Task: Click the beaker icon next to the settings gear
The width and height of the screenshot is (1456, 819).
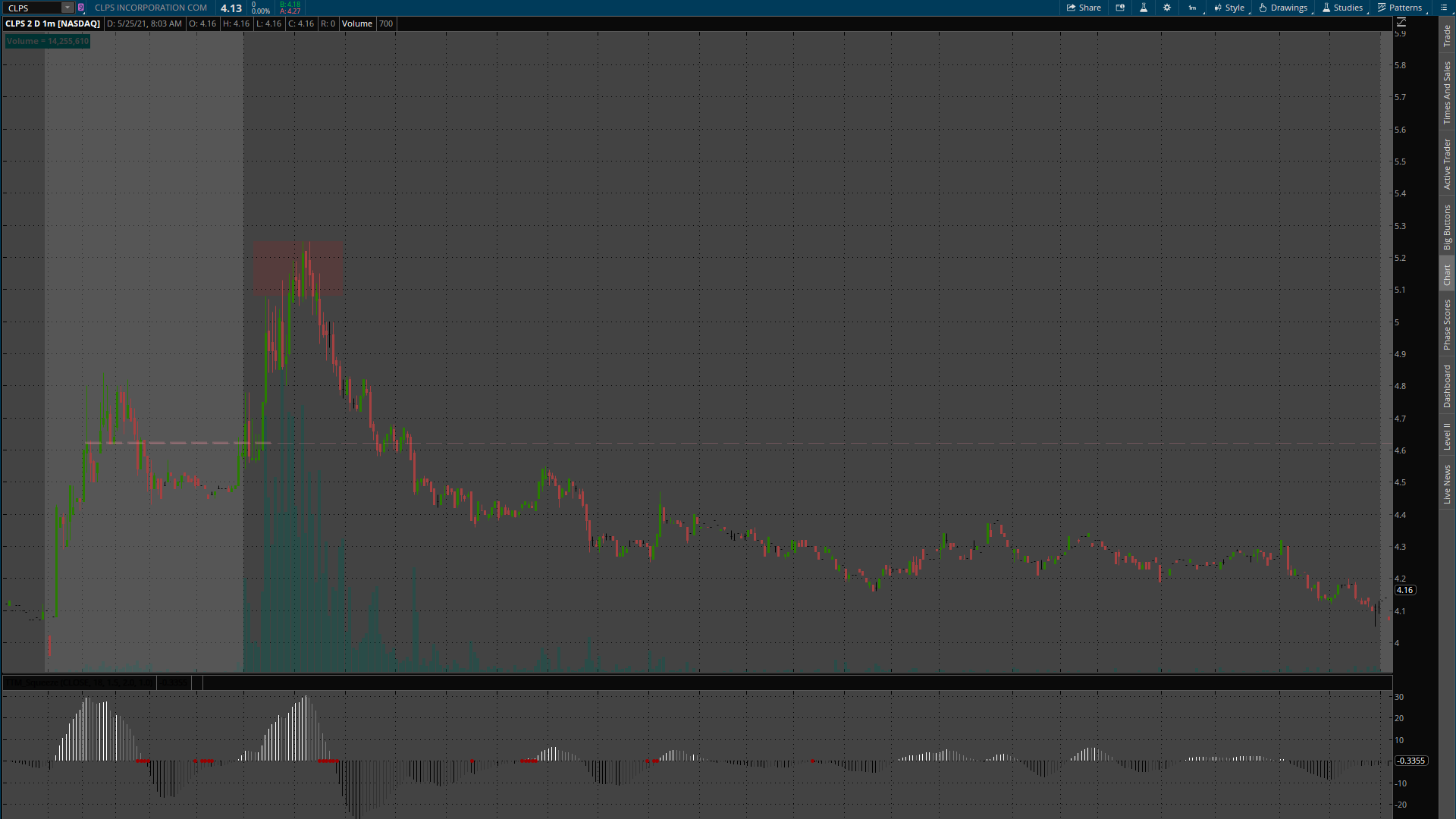Action: tap(1144, 8)
